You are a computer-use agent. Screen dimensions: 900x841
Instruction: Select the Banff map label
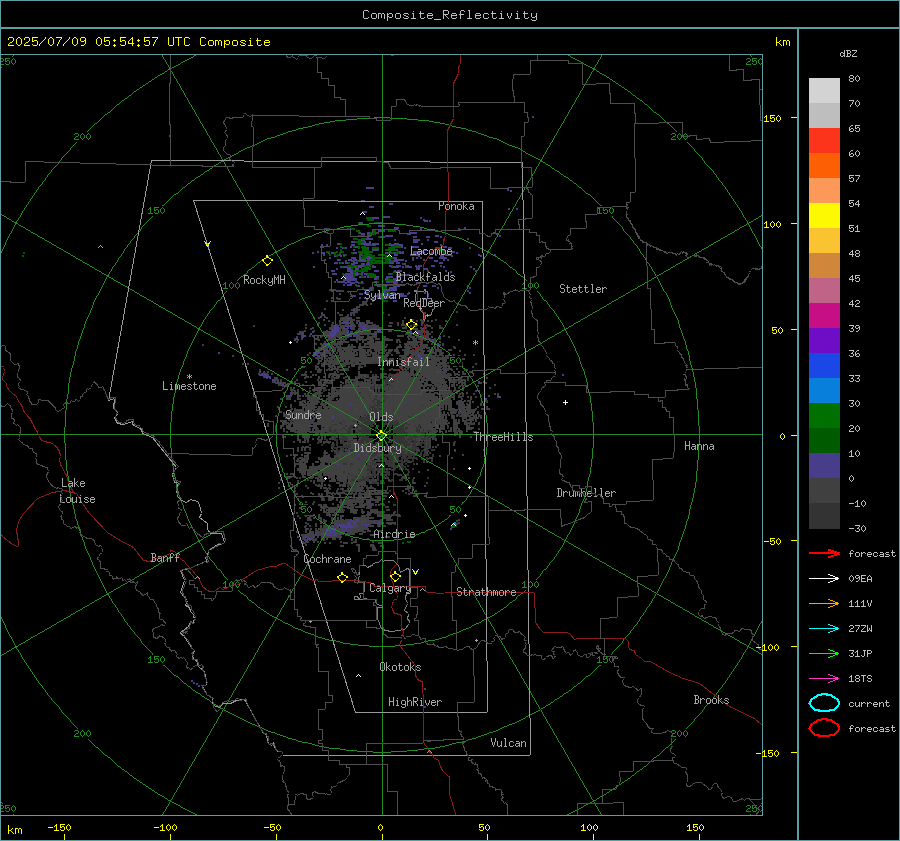pyautogui.click(x=165, y=557)
